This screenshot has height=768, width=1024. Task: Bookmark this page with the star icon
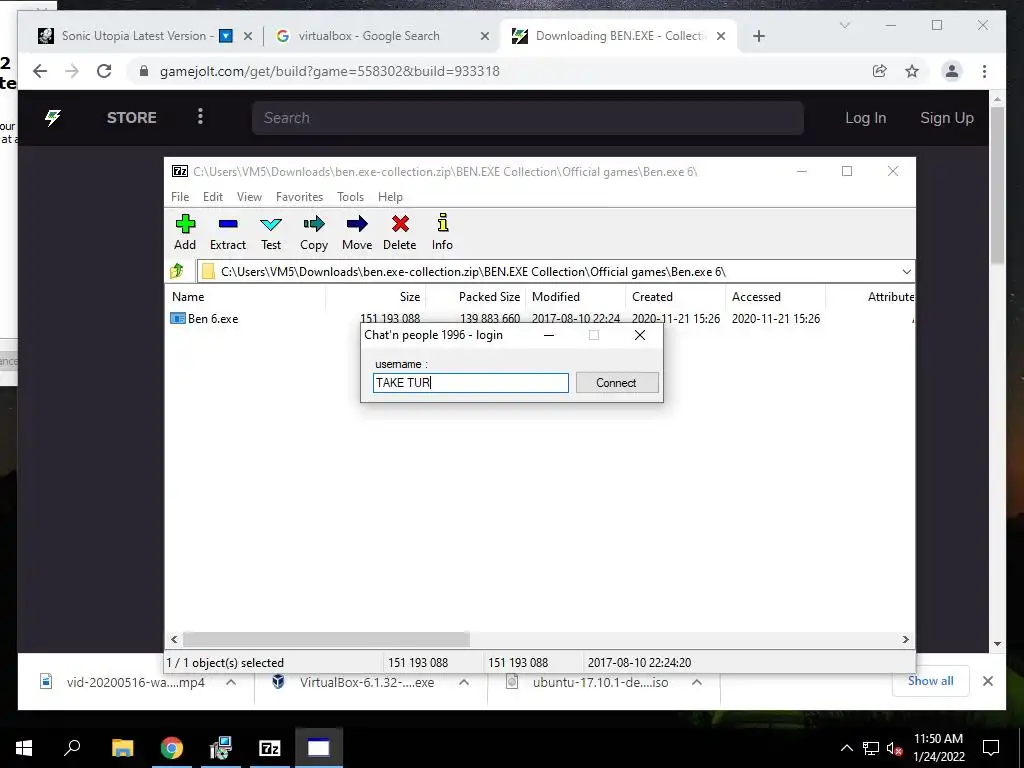[x=912, y=71]
